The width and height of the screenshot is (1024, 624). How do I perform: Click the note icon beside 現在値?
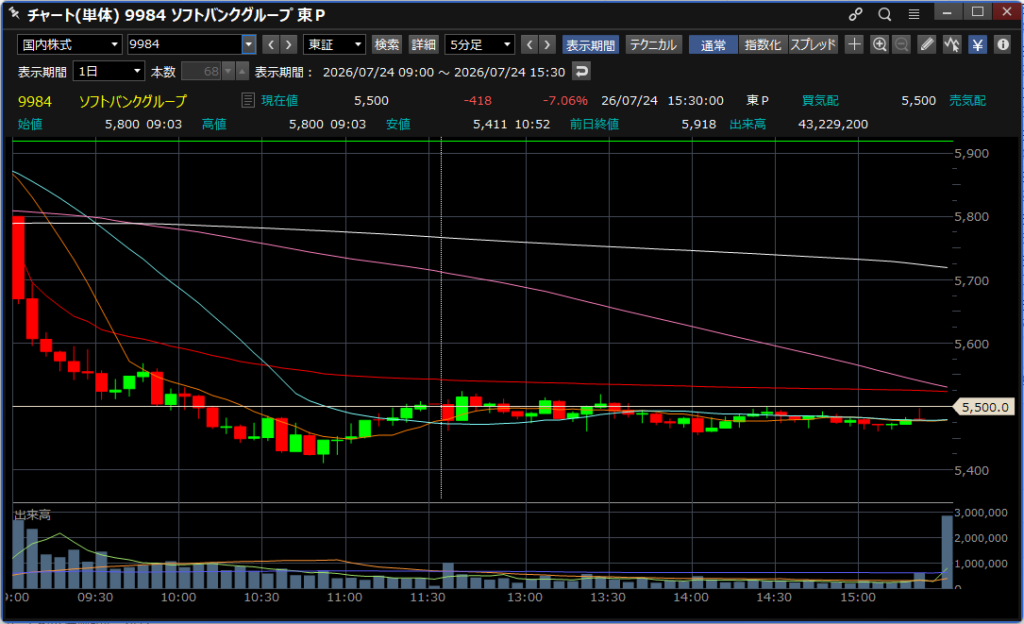tap(248, 100)
